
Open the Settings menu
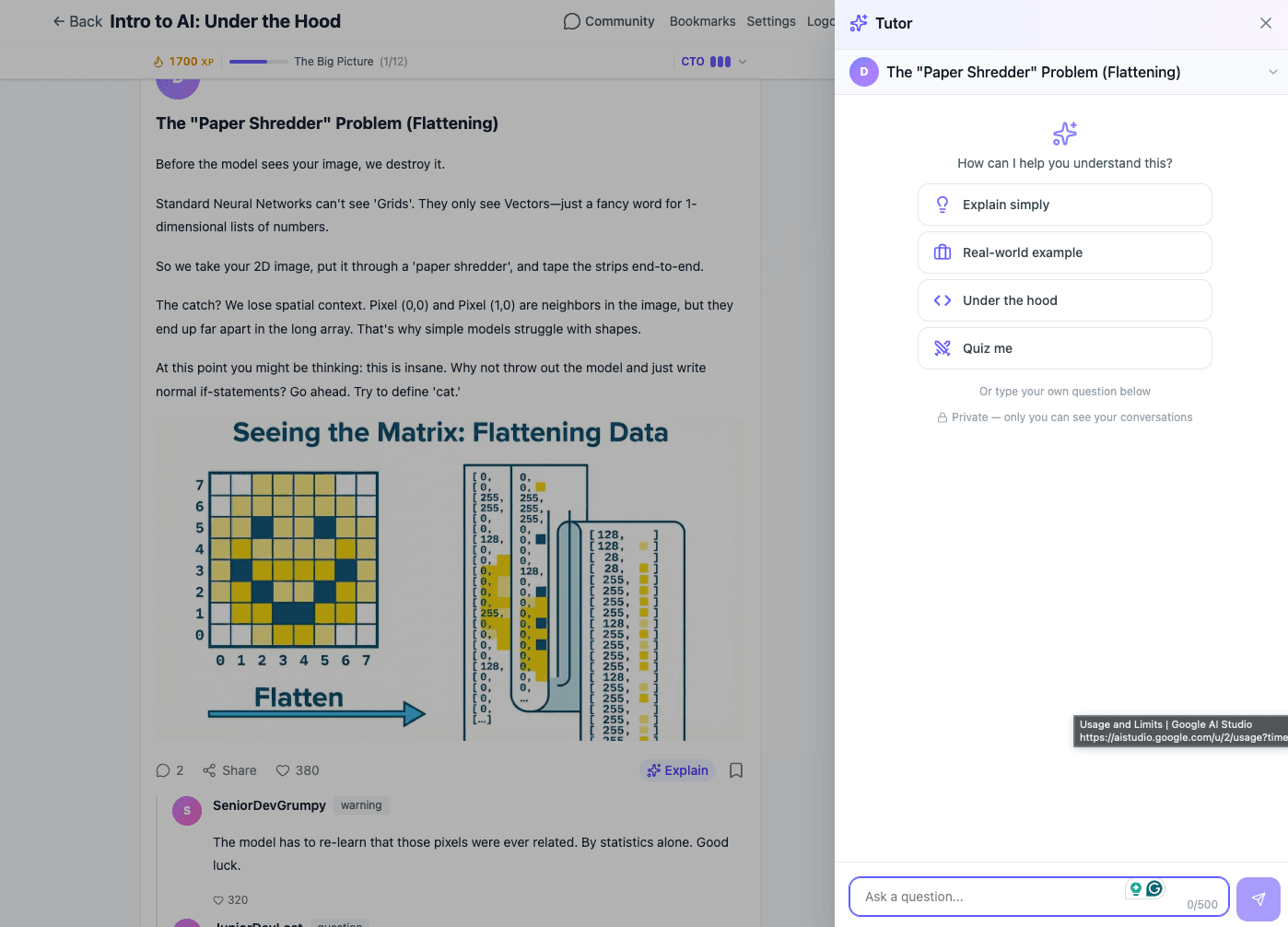(x=771, y=20)
